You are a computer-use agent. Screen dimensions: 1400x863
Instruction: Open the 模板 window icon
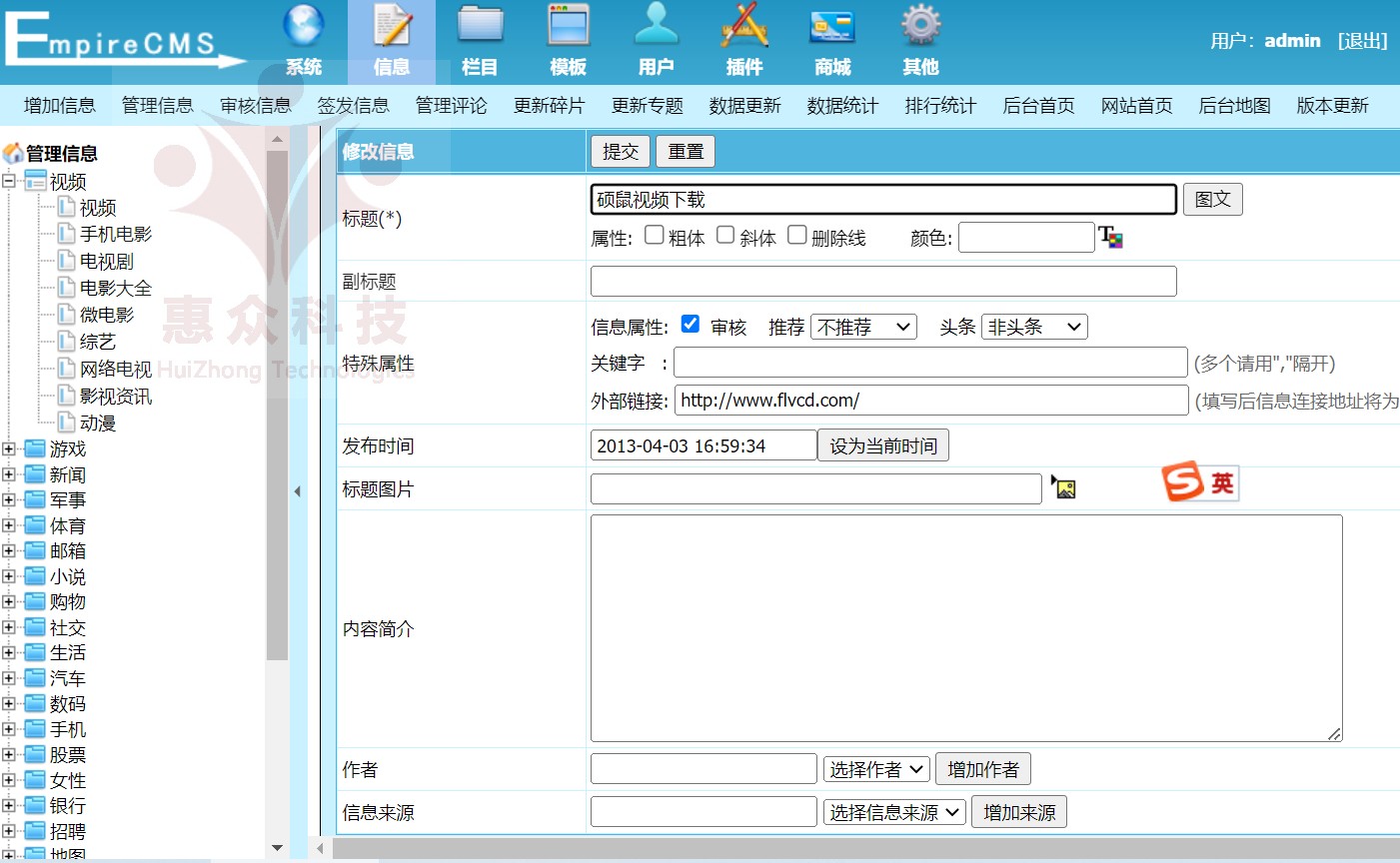click(x=569, y=26)
